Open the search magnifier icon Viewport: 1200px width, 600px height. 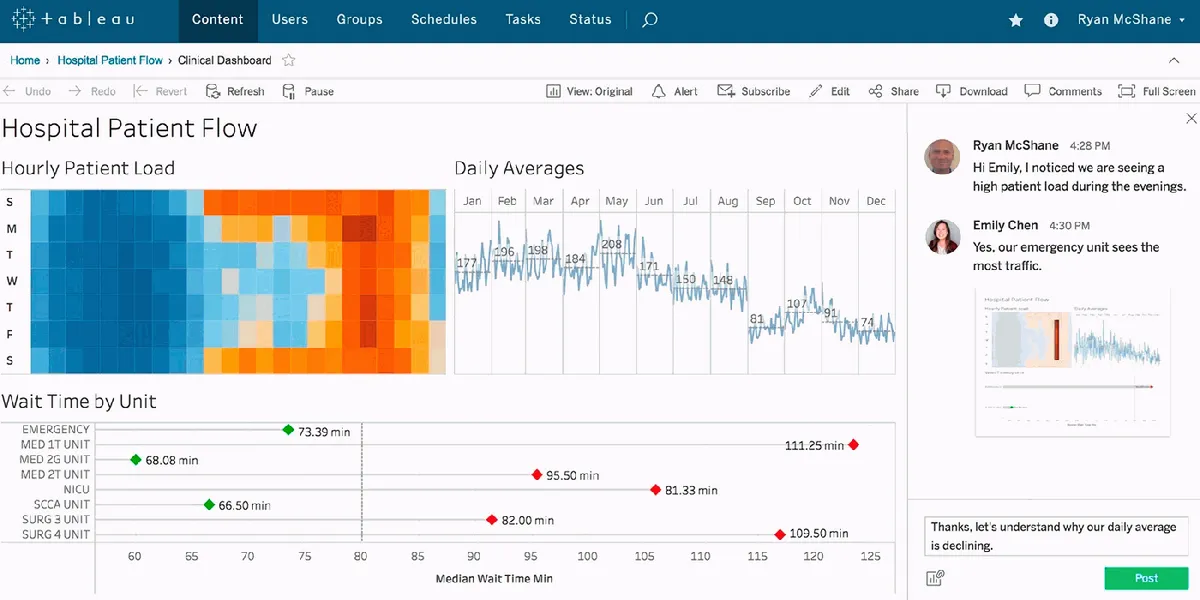[x=650, y=19]
